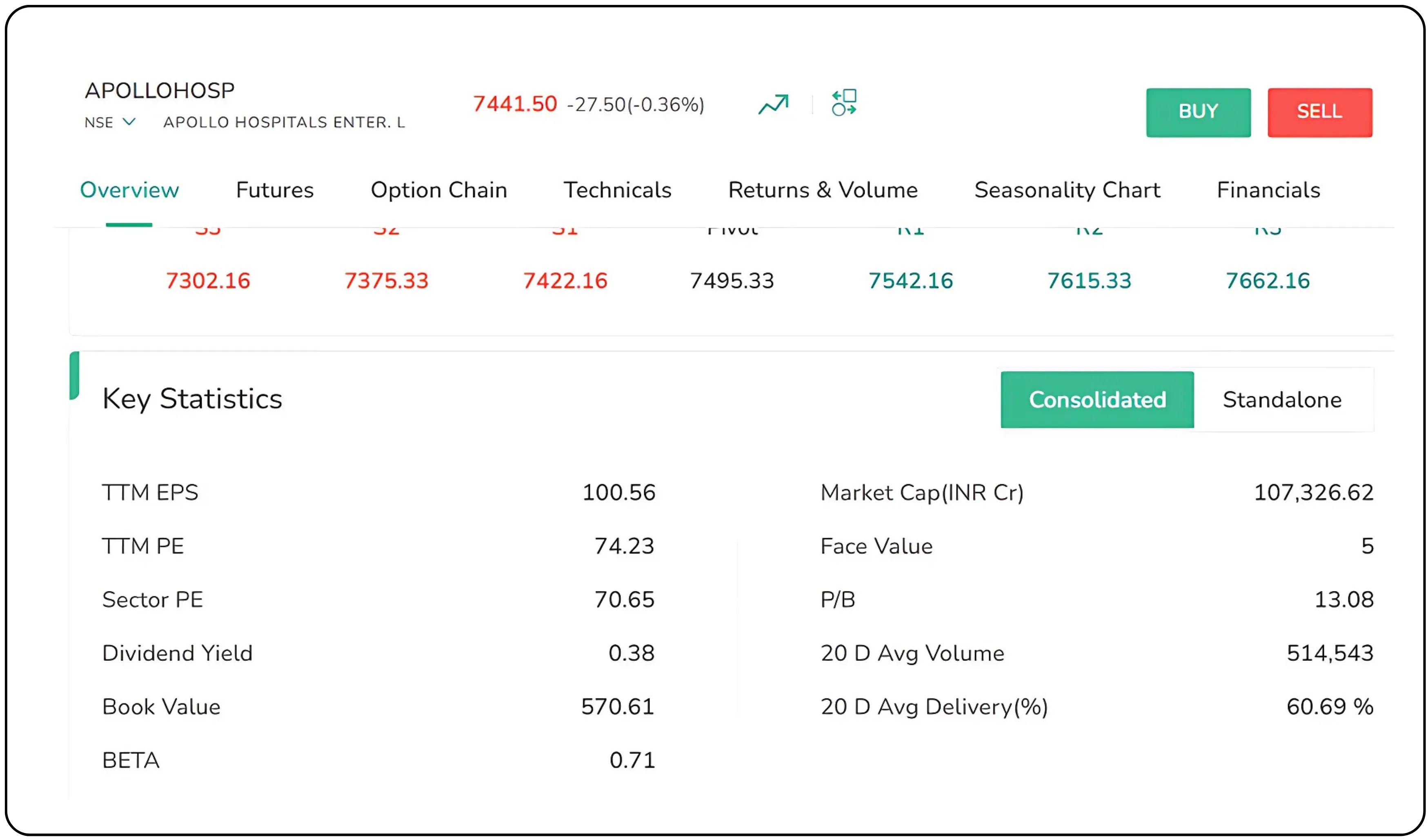The height and width of the screenshot is (840, 1428).
Task: Open the Technicals tab
Action: pyautogui.click(x=617, y=190)
